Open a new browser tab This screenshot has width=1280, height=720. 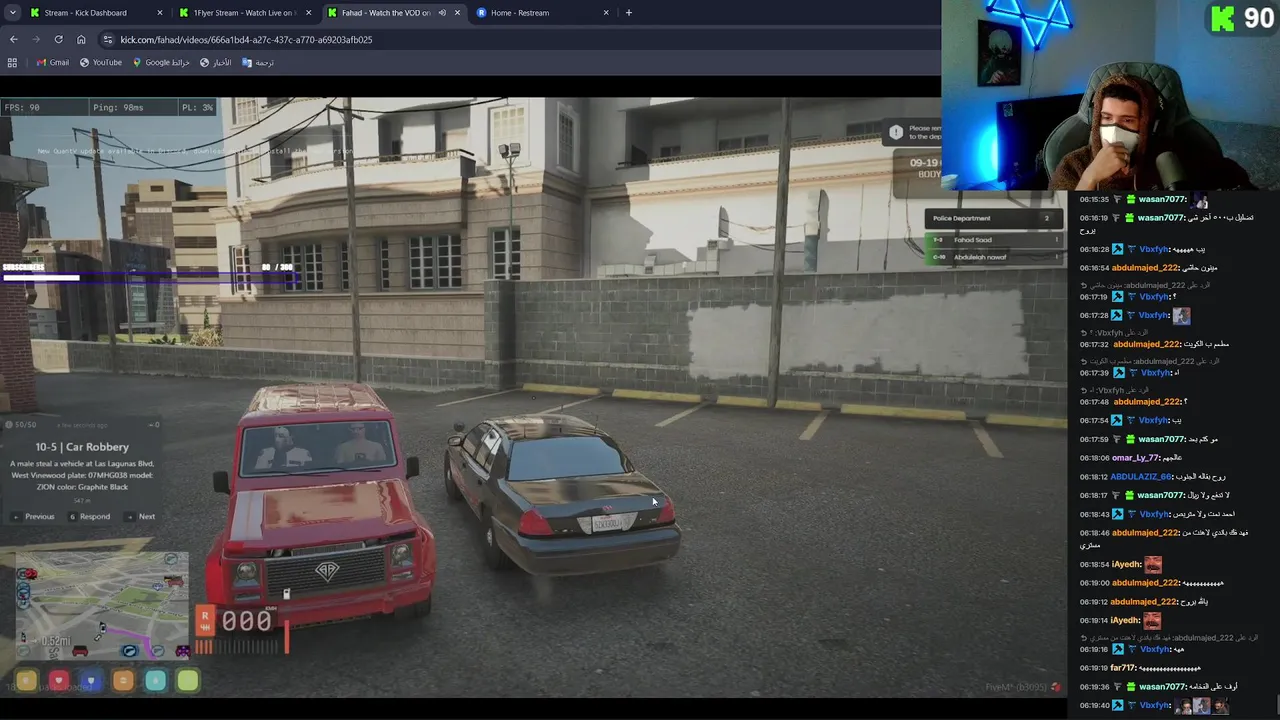point(628,13)
